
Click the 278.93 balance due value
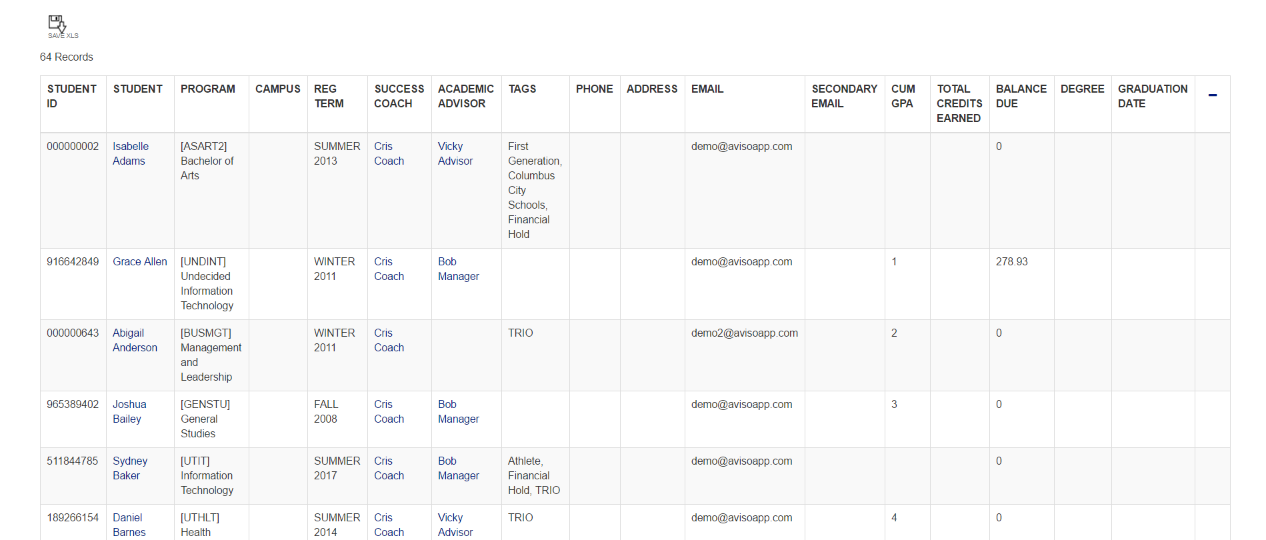coord(1012,262)
